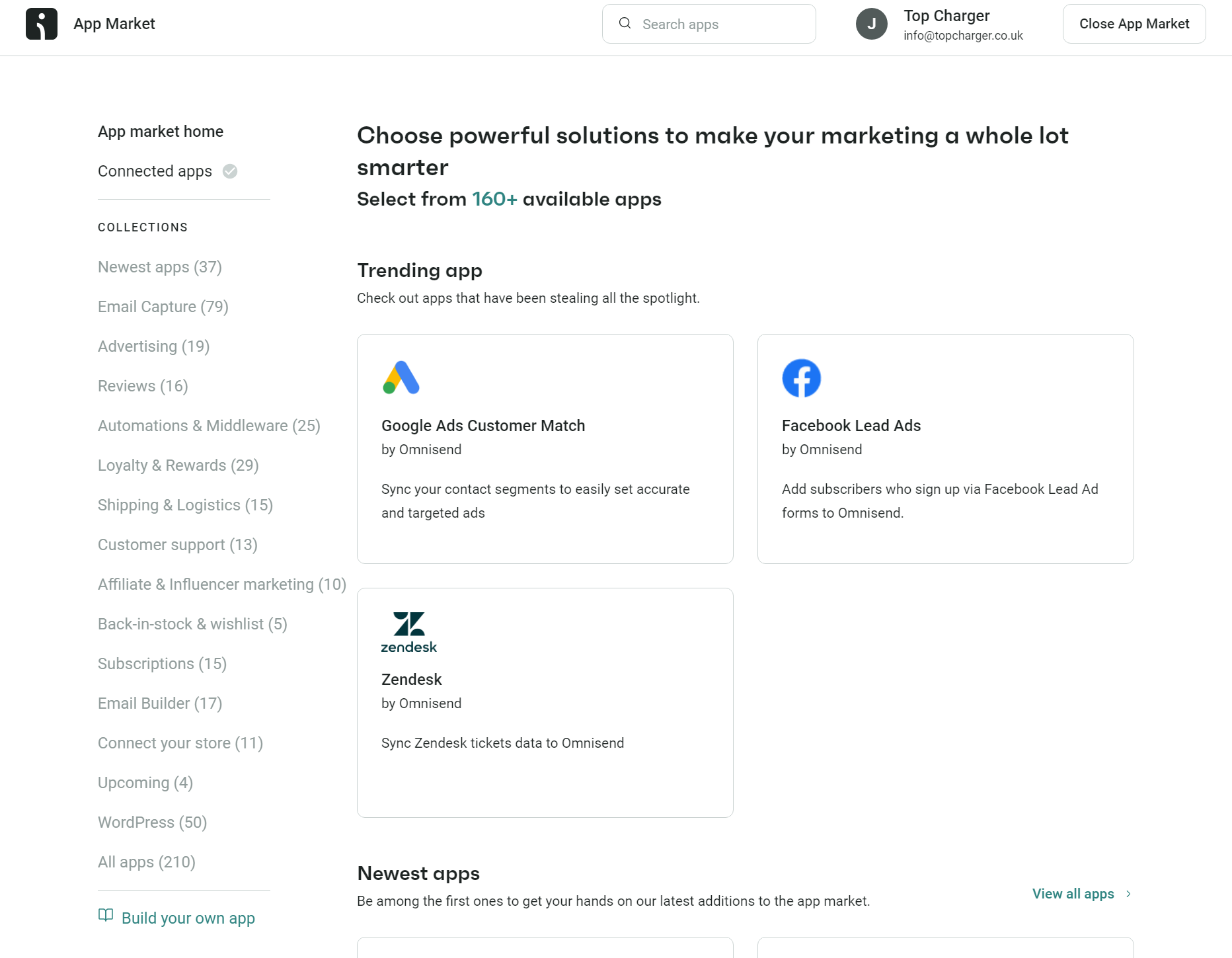1232x958 pixels.
Task: Open the Zendesk app via its logo icon
Action: 408,630
